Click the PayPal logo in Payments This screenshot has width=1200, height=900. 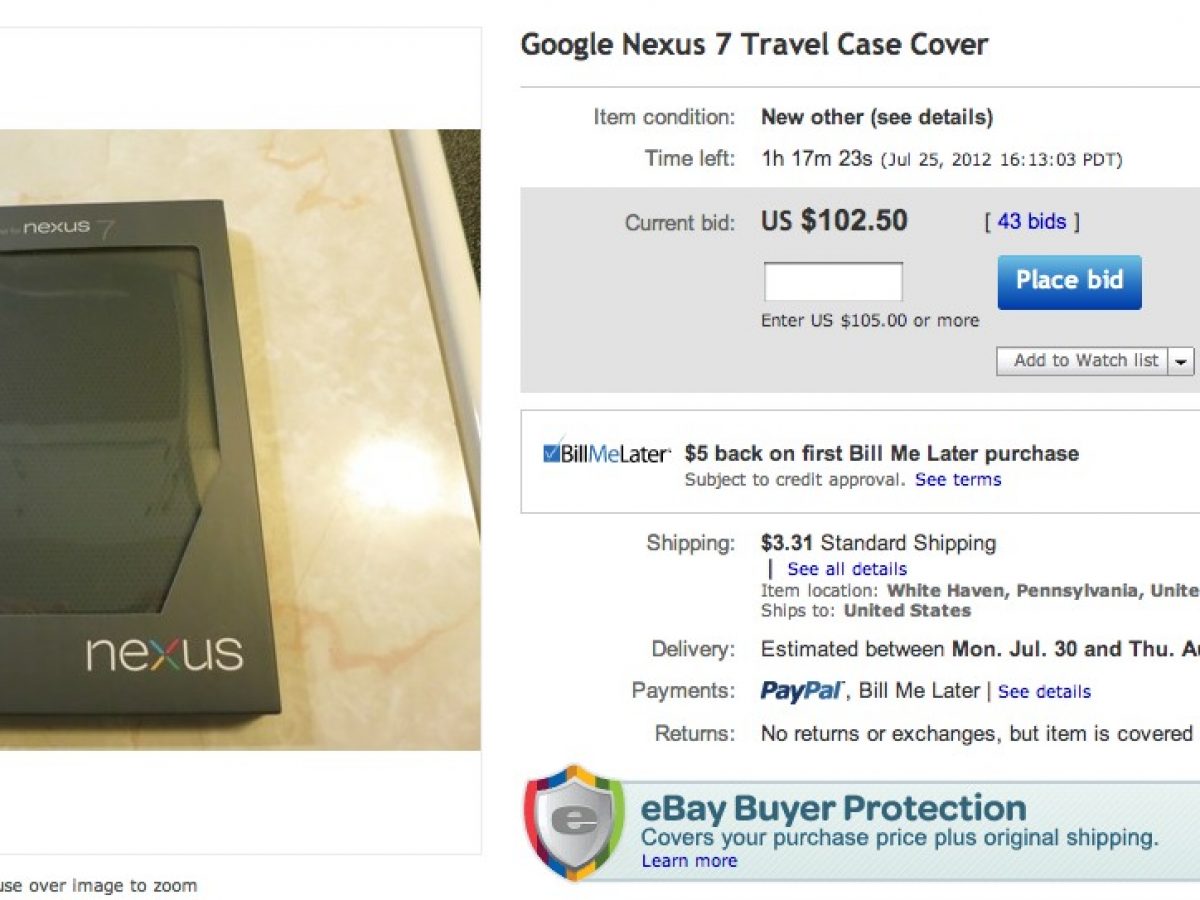803,691
